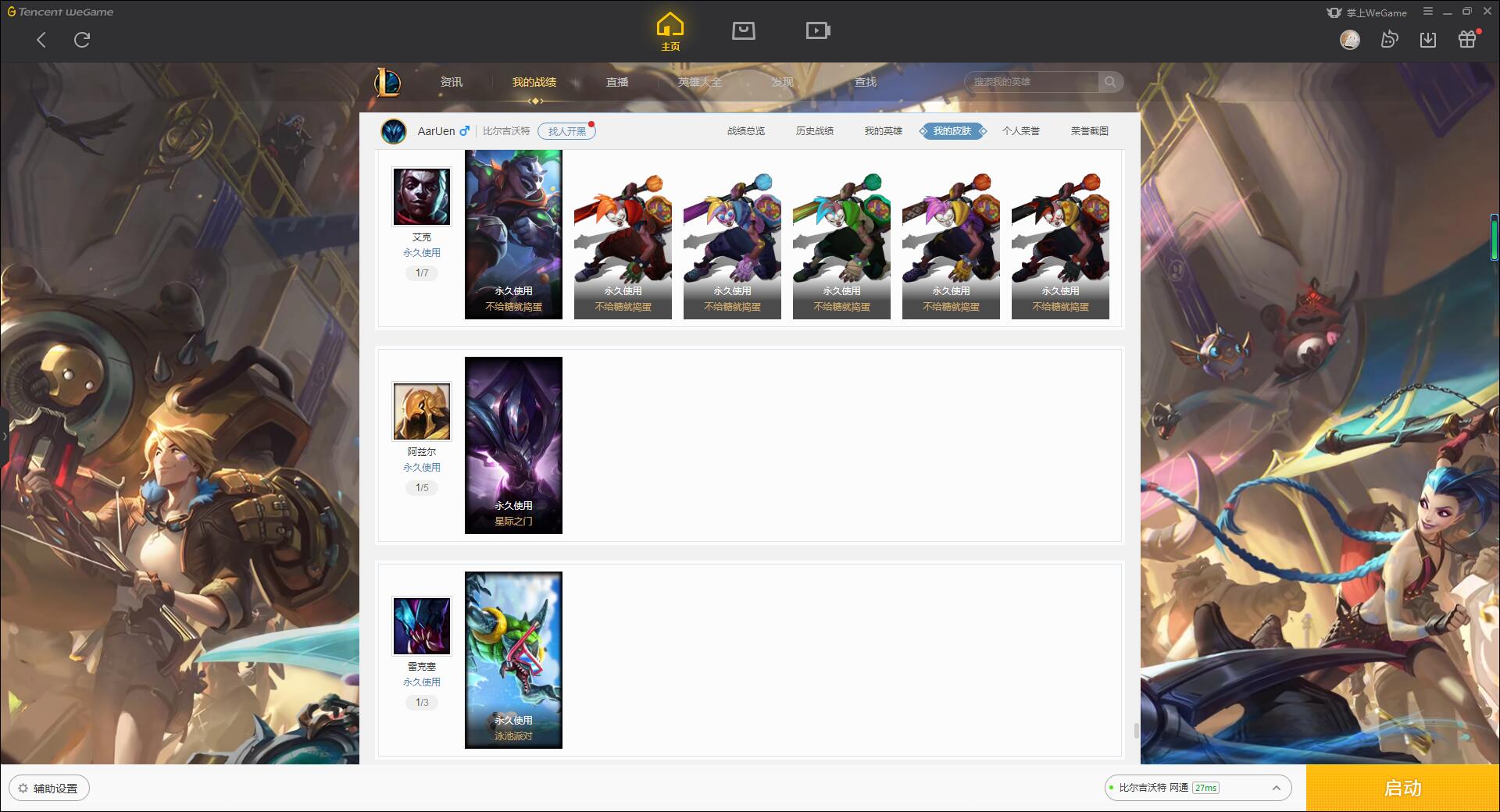The image size is (1500, 812).
Task: Click the AarUen username text
Action: click(436, 131)
